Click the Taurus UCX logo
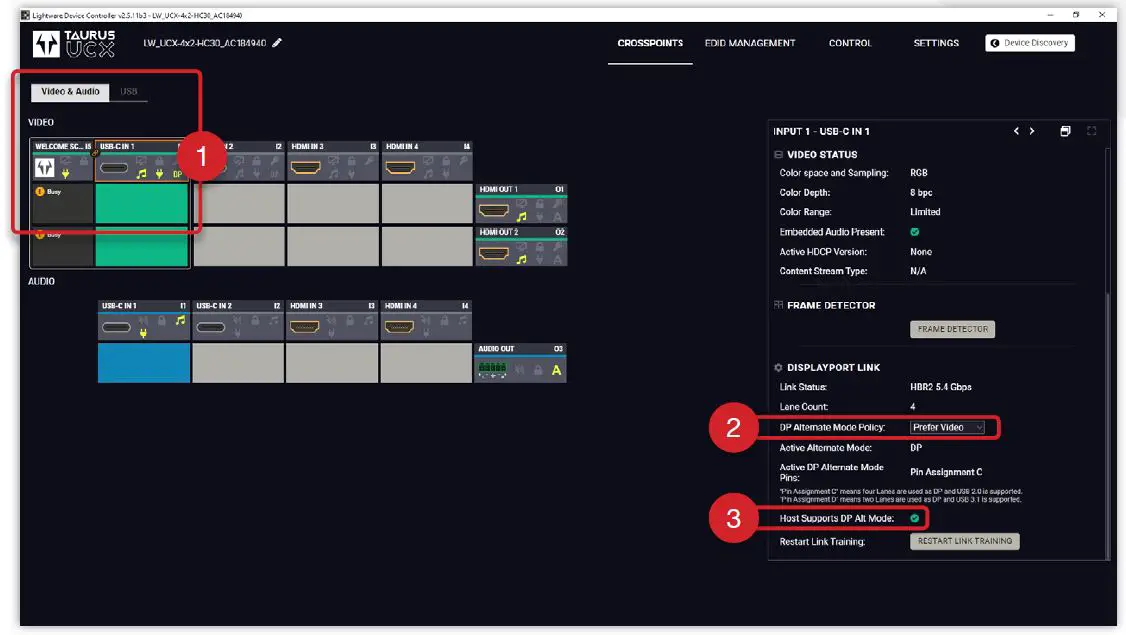This screenshot has width=1126, height=635. click(74, 44)
